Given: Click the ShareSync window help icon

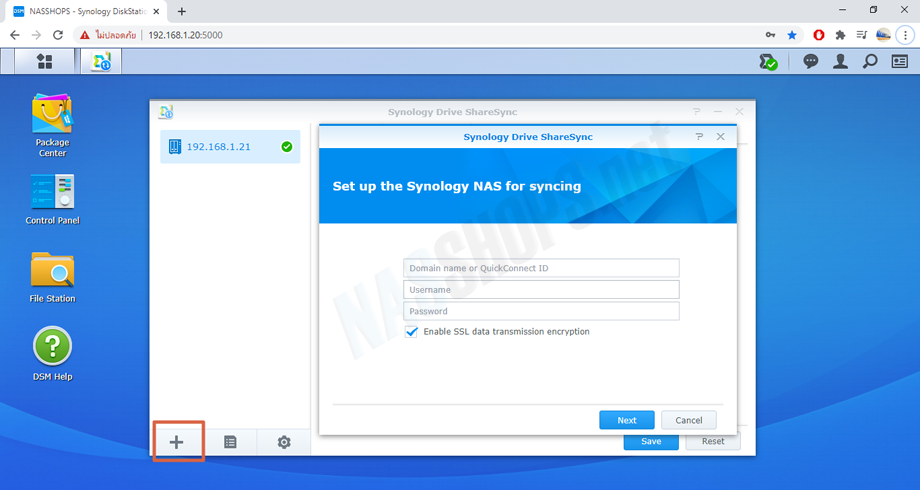Looking at the screenshot, I should coord(696,111).
